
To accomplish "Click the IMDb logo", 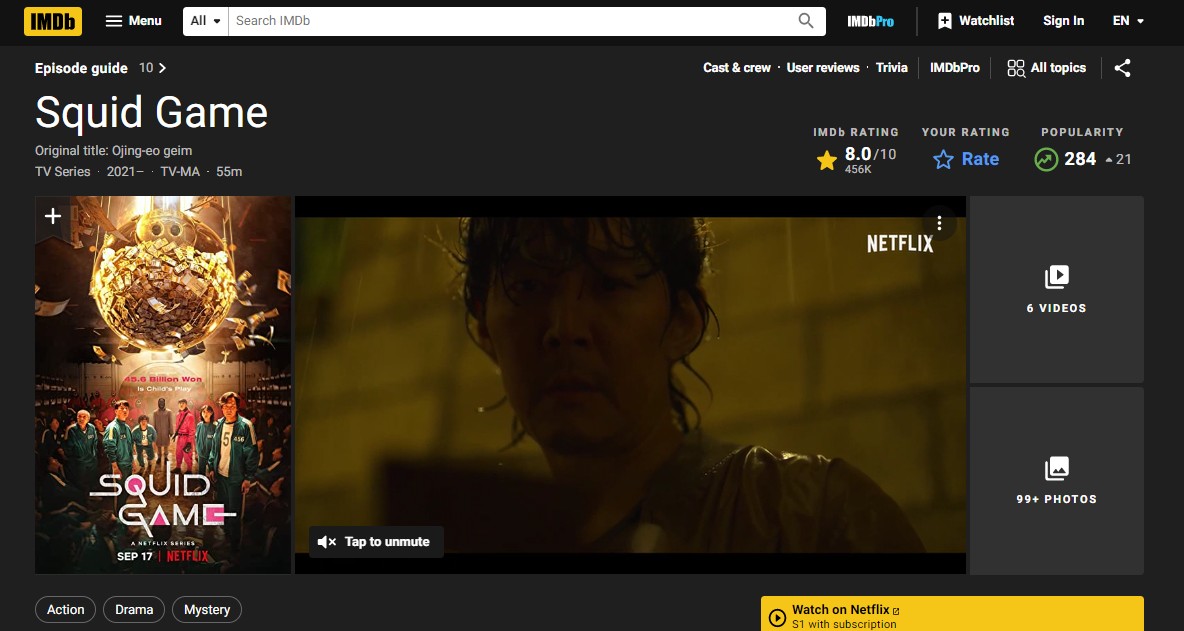I will [53, 21].
